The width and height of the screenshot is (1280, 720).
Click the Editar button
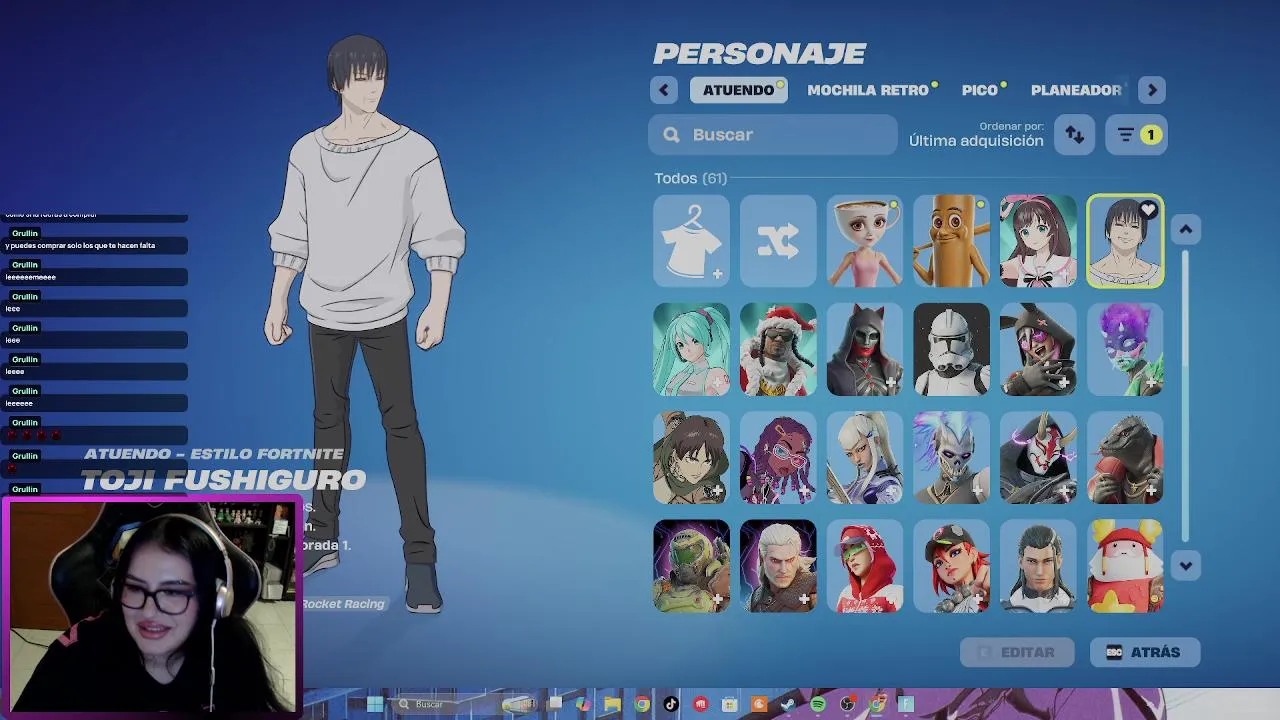pyautogui.click(x=1017, y=652)
